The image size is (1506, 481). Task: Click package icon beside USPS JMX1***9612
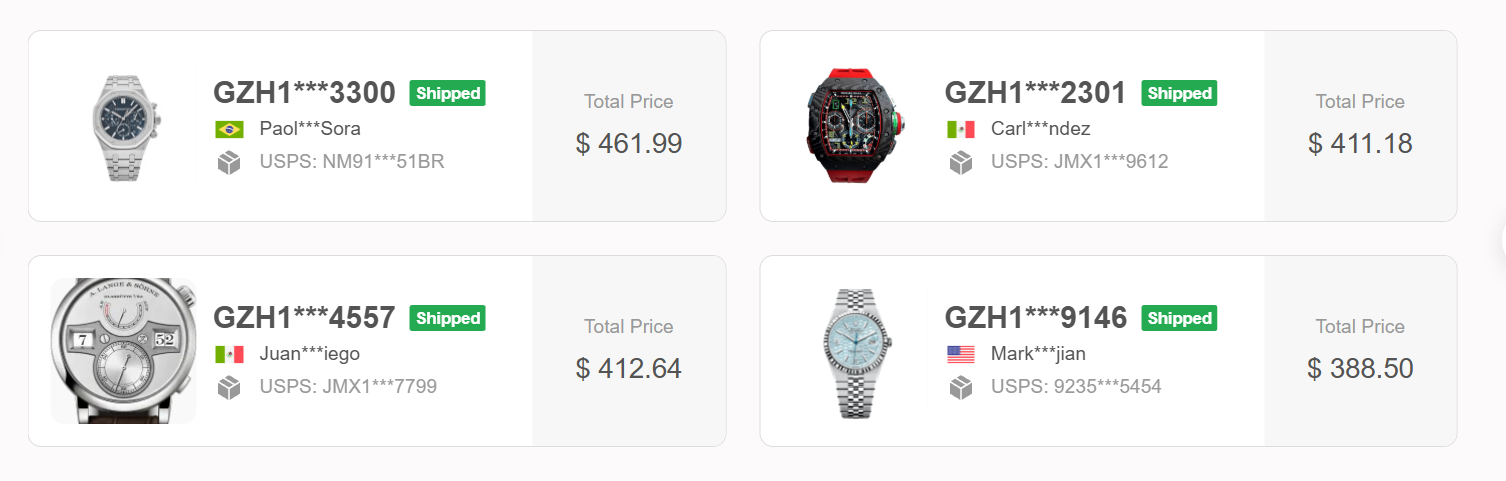pyautogui.click(x=961, y=162)
